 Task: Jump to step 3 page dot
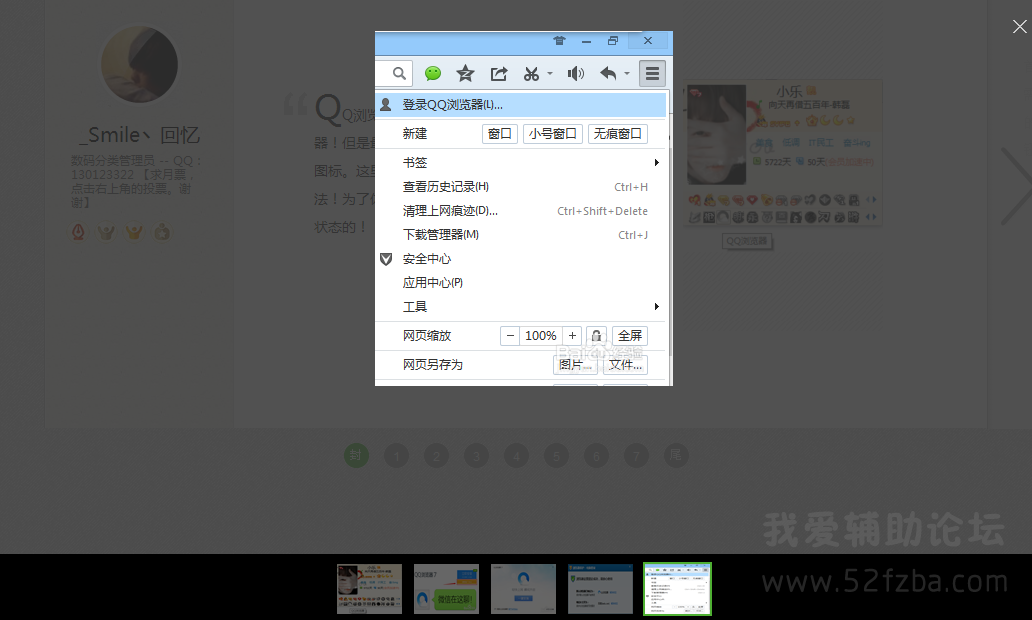click(x=477, y=455)
